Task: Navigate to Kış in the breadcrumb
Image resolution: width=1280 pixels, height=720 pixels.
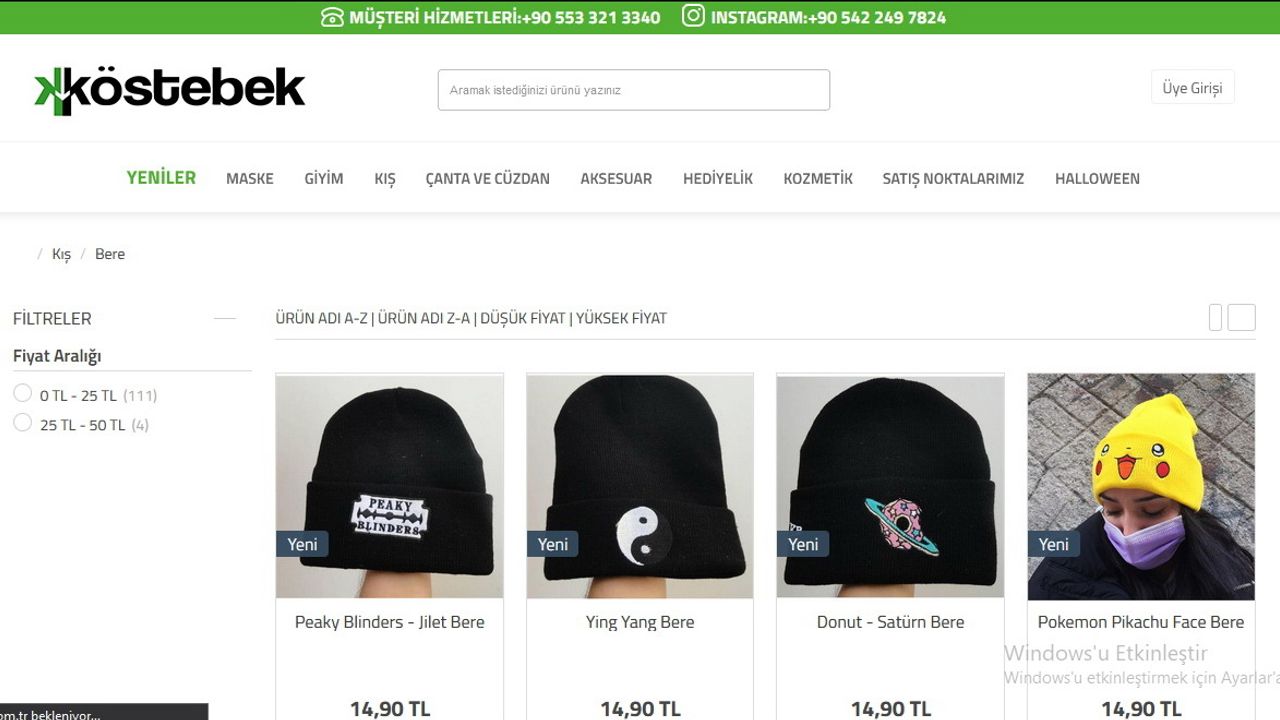Action: tap(62, 254)
